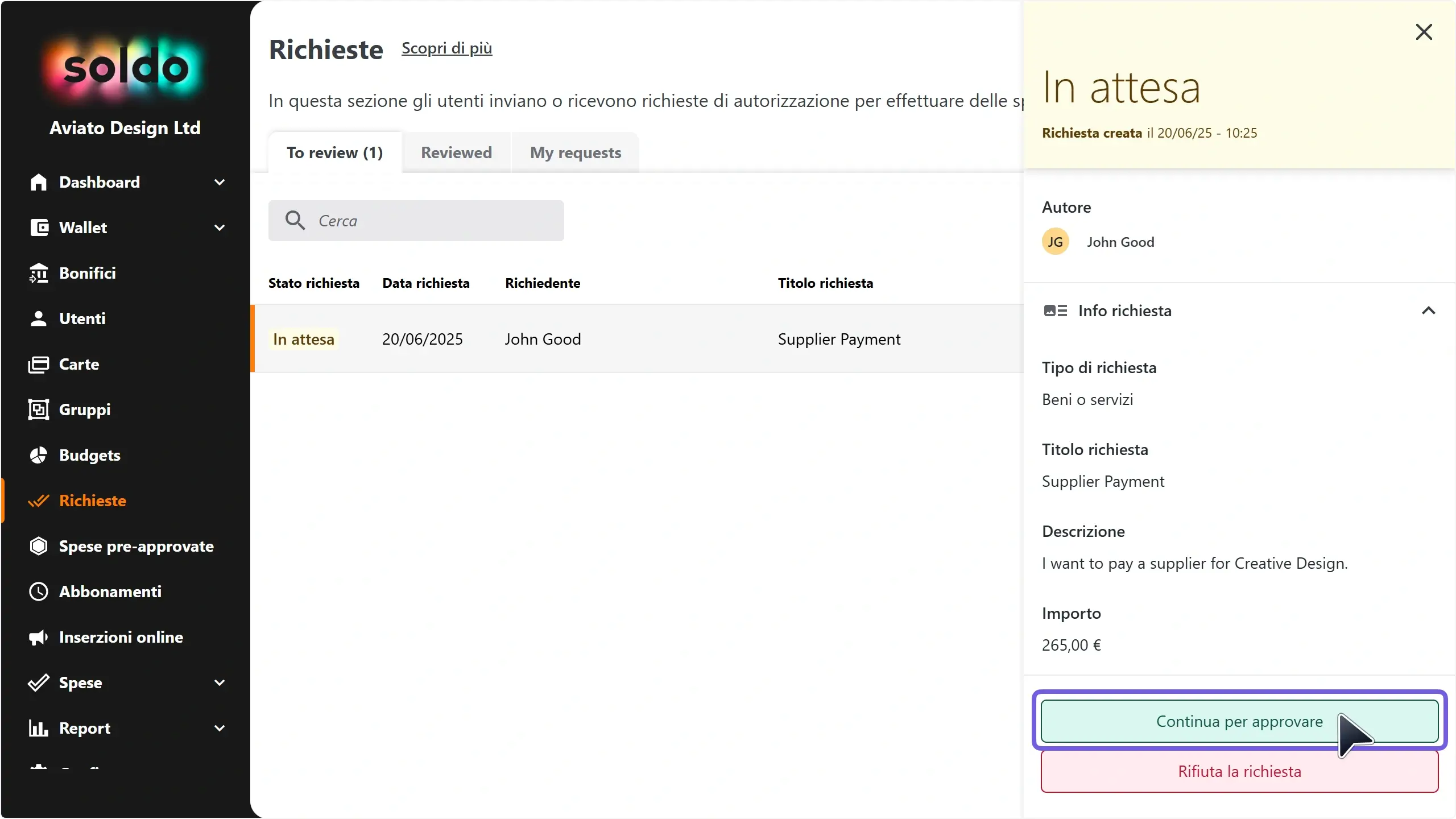Expand the Spese menu chevron
1456x819 pixels.
pos(220,682)
